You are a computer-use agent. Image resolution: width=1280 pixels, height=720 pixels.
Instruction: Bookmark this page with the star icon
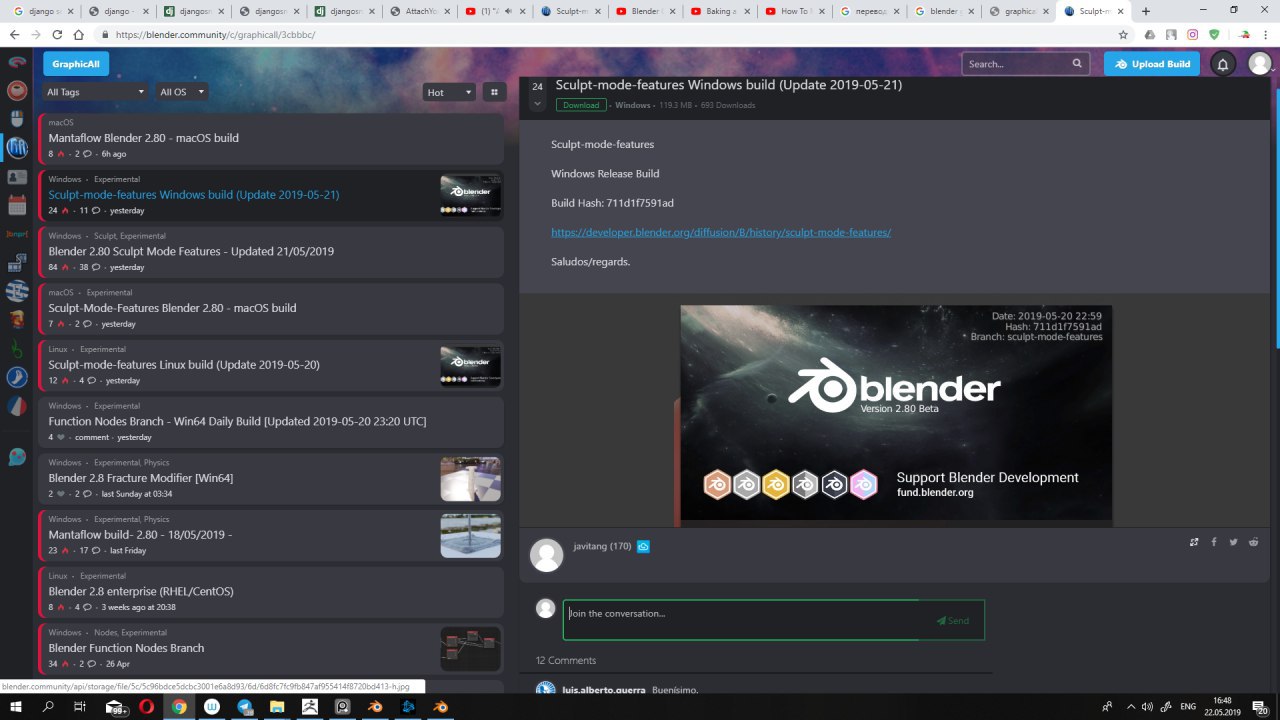click(x=1124, y=34)
